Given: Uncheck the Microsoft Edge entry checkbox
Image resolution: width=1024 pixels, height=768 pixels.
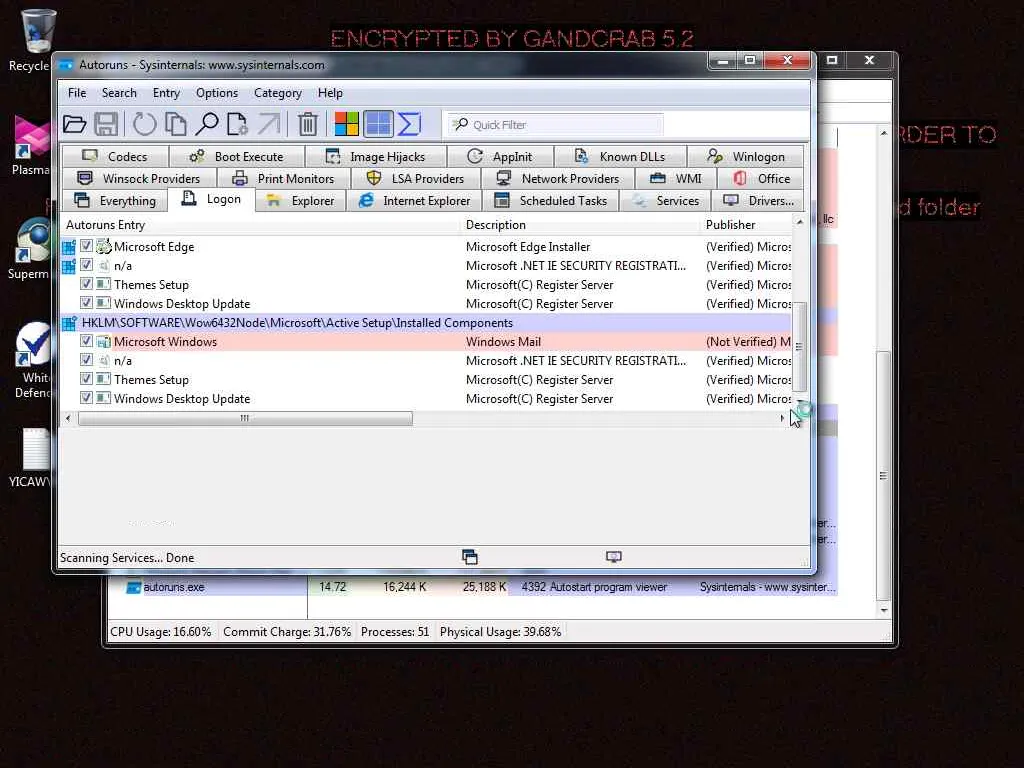Looking at the screenshot, I should point(86,246).
